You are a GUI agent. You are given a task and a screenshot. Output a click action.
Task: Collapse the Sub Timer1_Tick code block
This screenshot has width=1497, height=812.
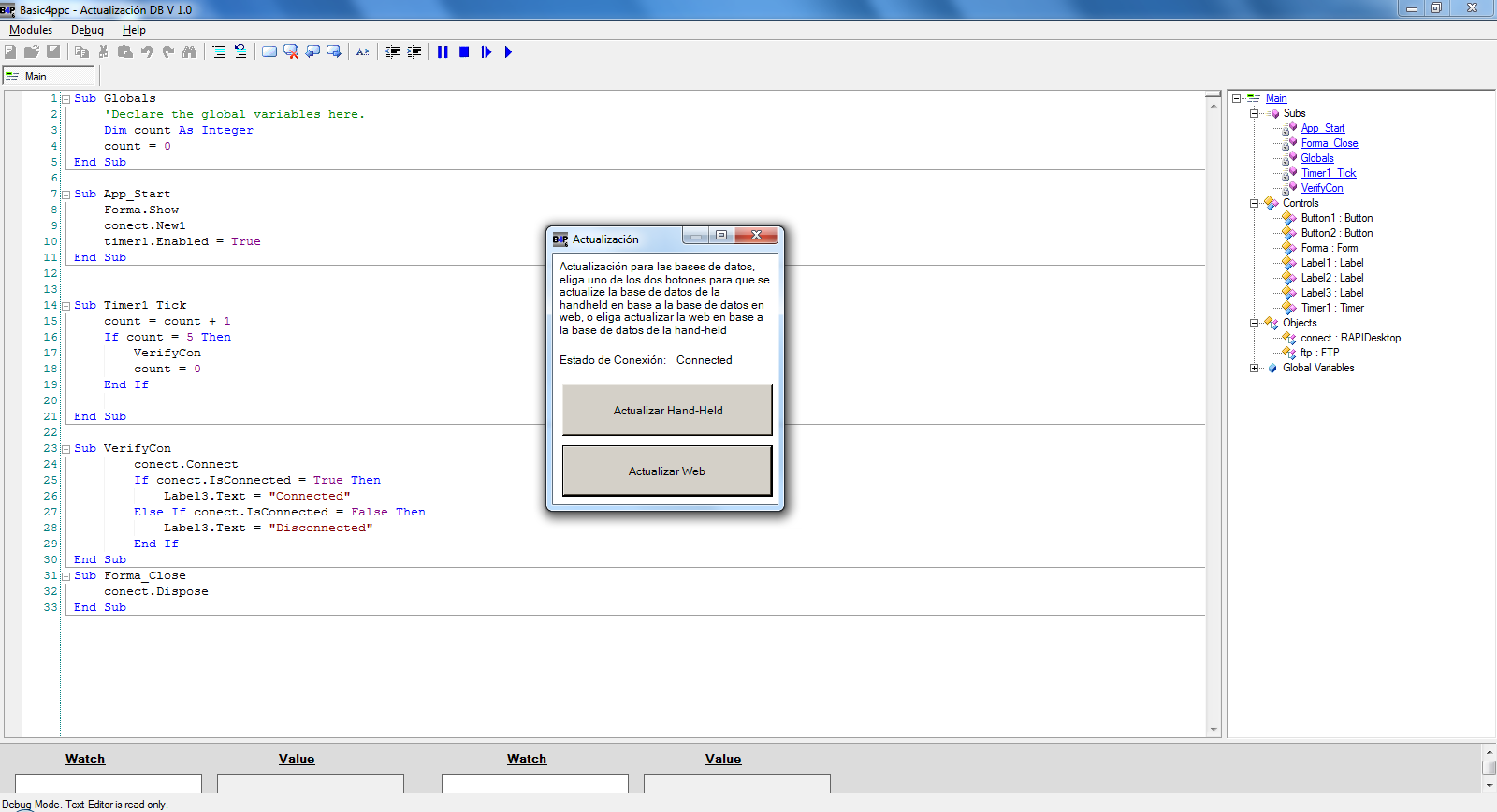coord(66,306)
